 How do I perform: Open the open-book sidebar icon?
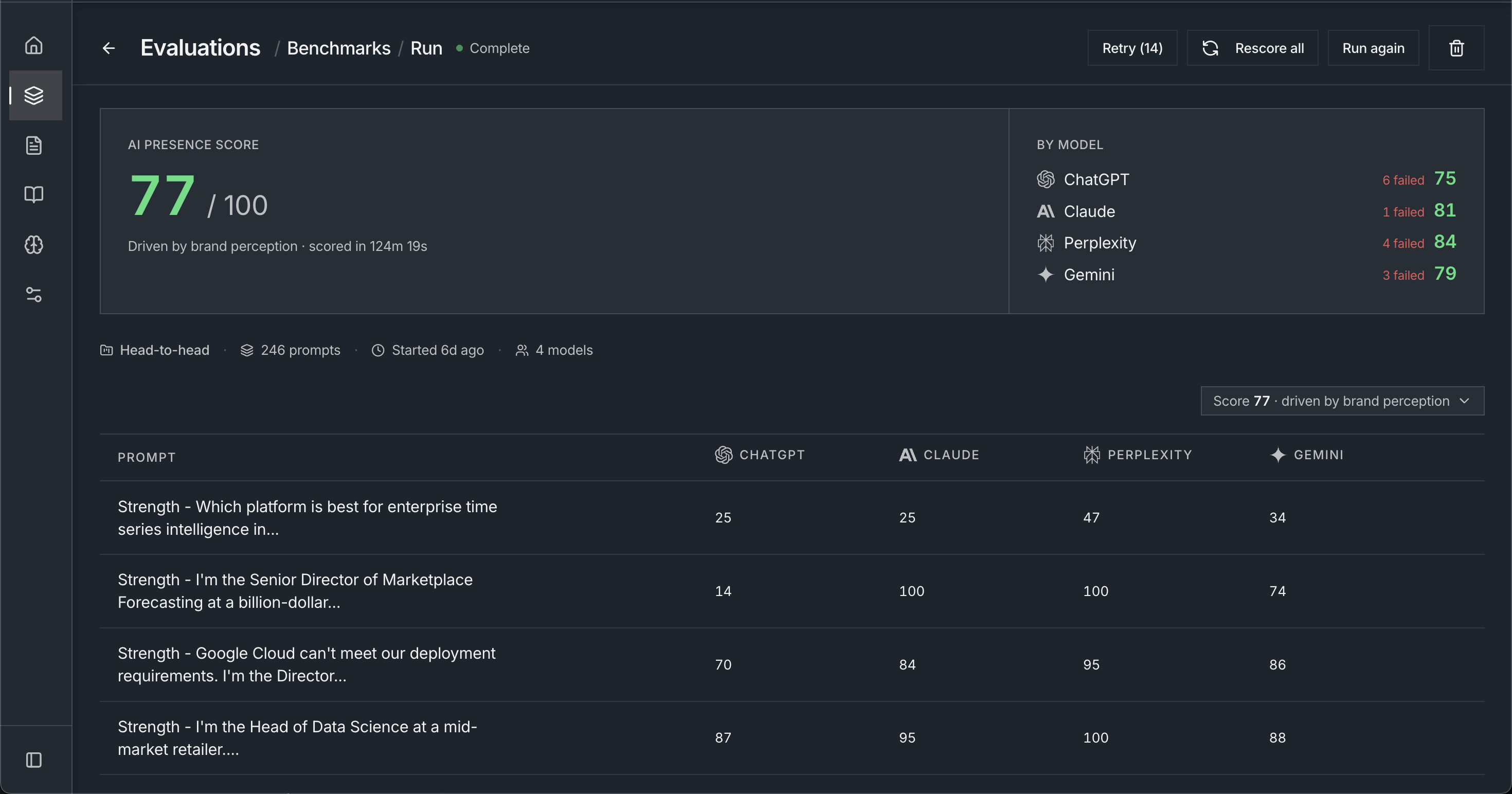(x=34, y=194)
